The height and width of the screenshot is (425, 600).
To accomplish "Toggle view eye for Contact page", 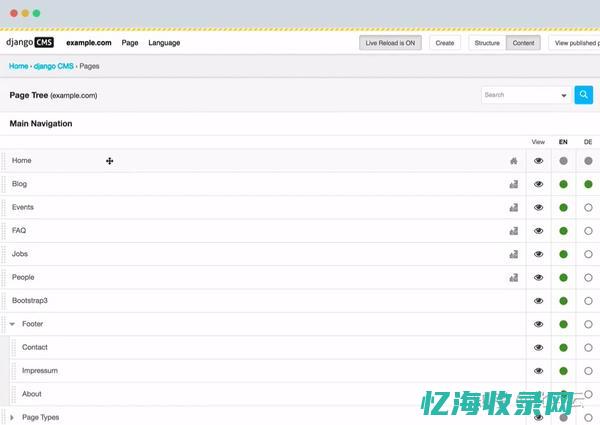I will click(539, 348).
